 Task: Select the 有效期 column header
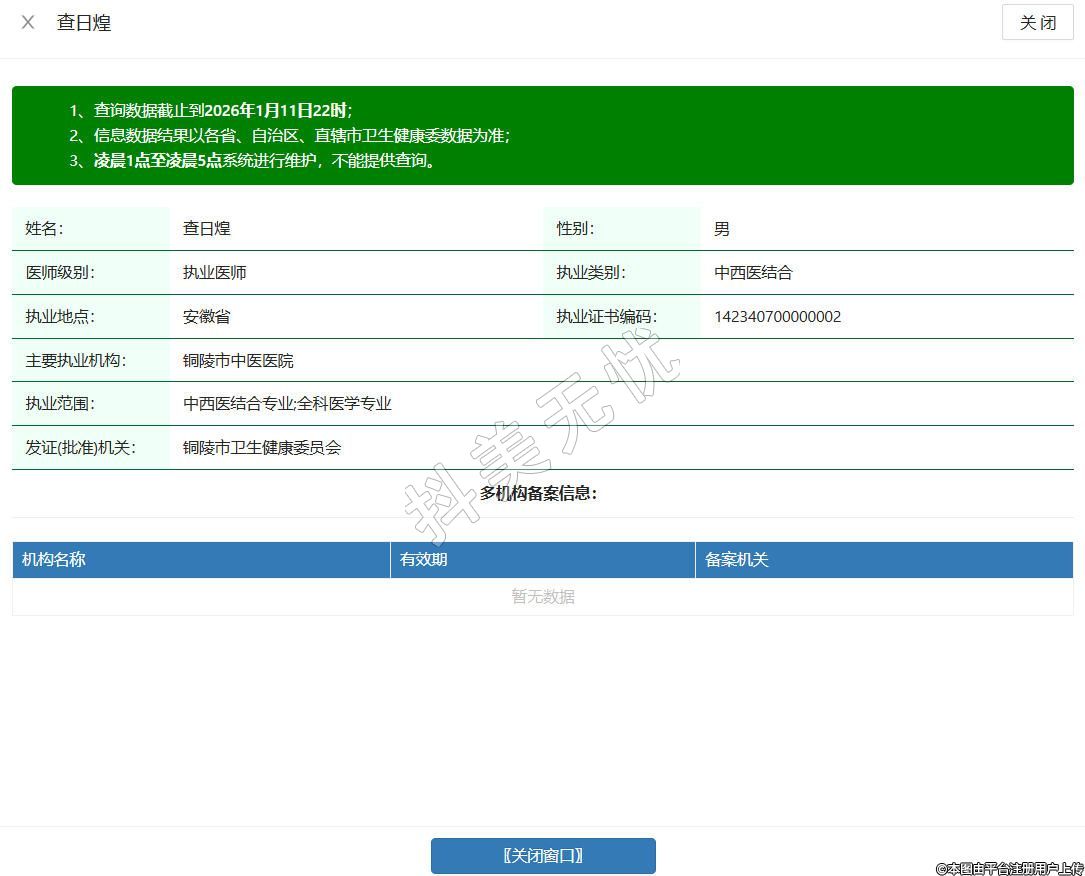click(x=424, y=560)
